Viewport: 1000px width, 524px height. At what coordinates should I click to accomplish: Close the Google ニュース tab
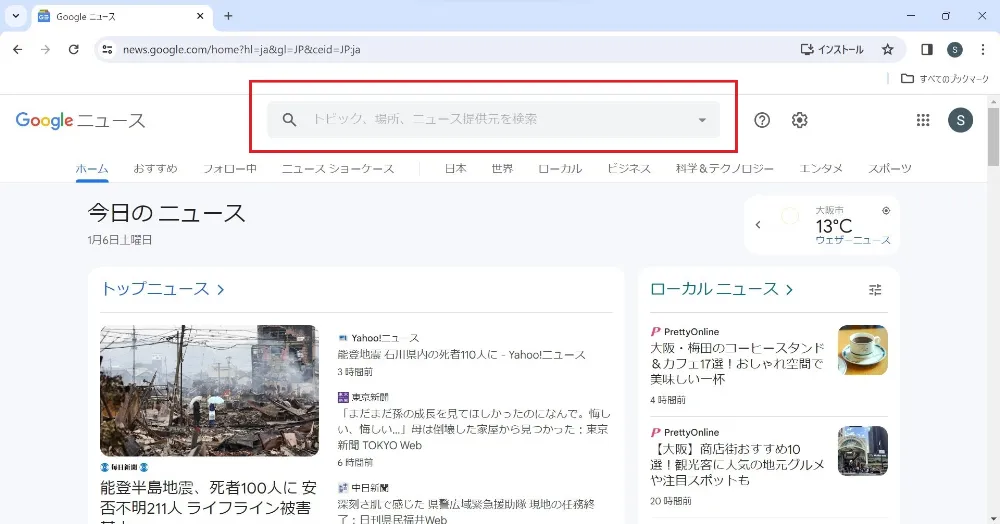click(200, 16)
